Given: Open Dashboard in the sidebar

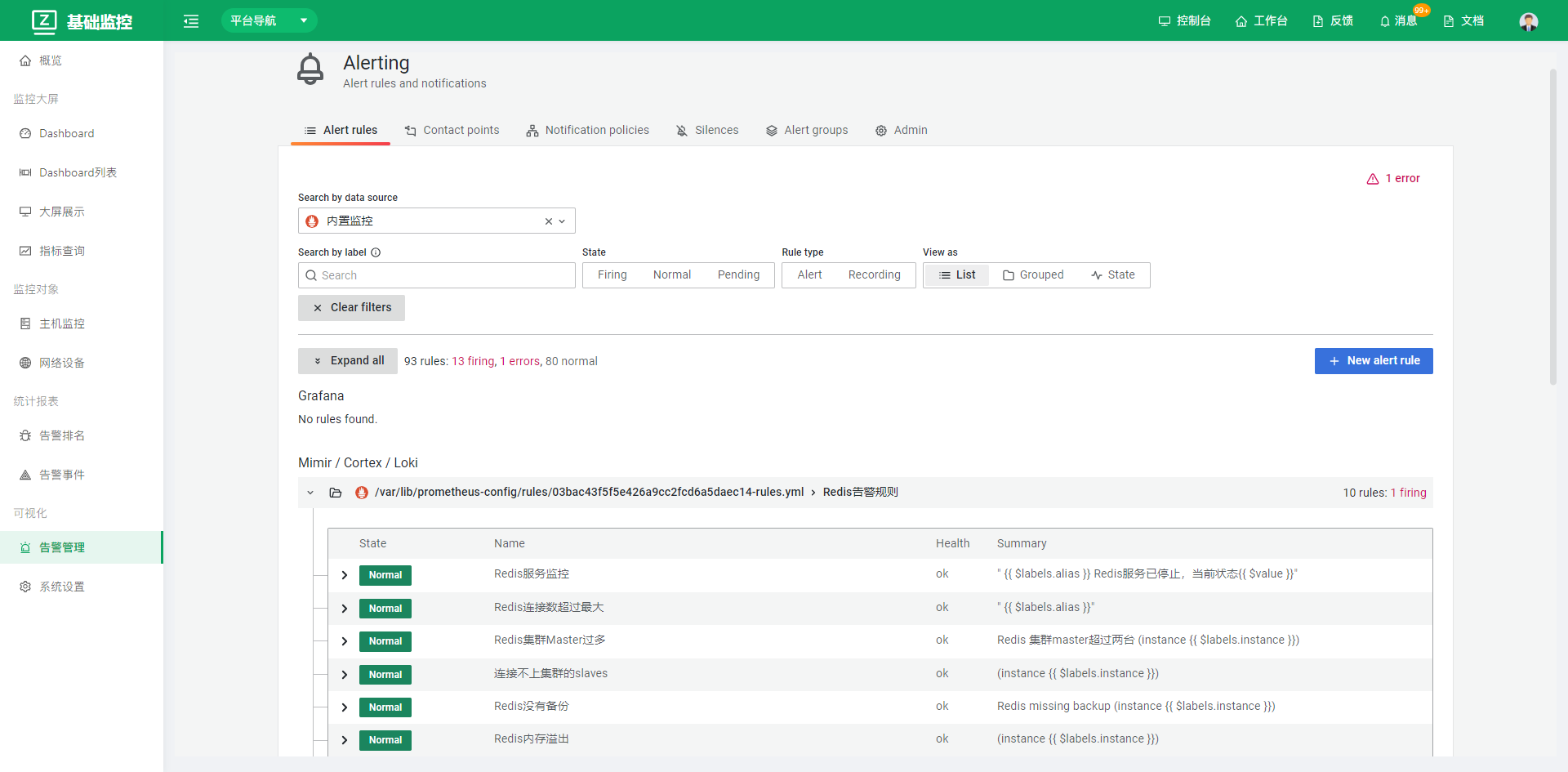Looking at the screenshot, I should click(x=82, y=133).
